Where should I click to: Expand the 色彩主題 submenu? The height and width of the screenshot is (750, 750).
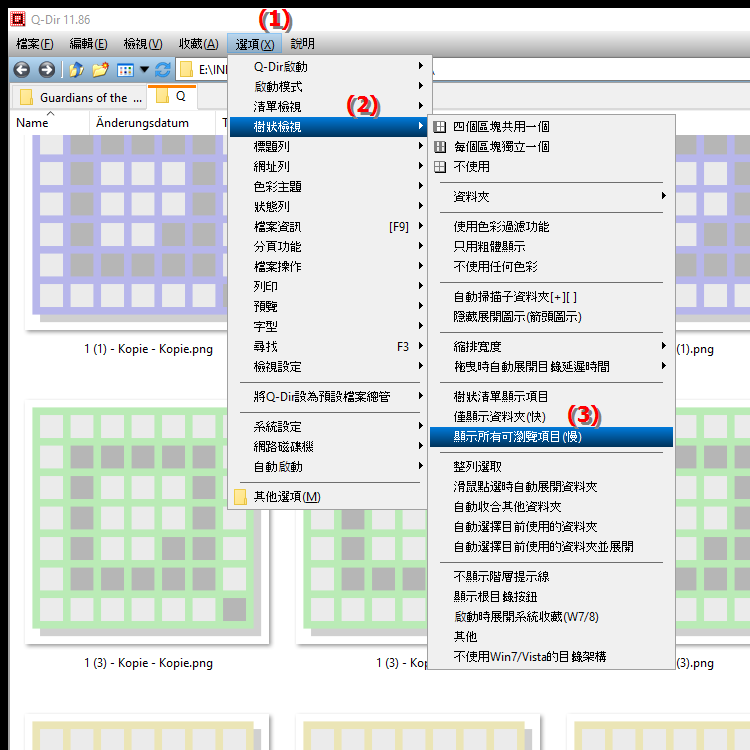330,187
